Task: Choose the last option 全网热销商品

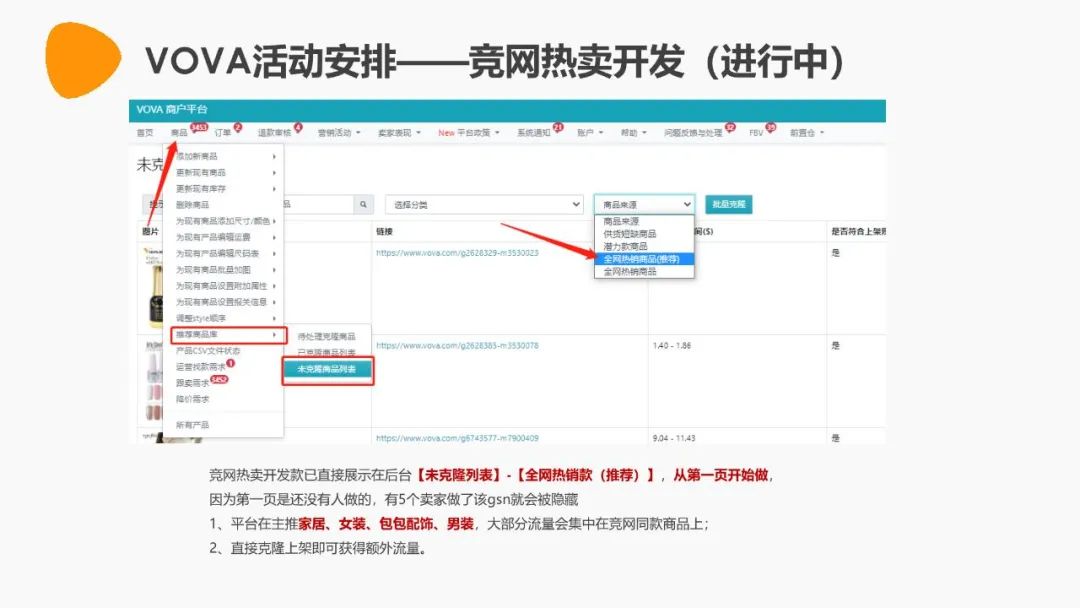Action: [644, 272]
